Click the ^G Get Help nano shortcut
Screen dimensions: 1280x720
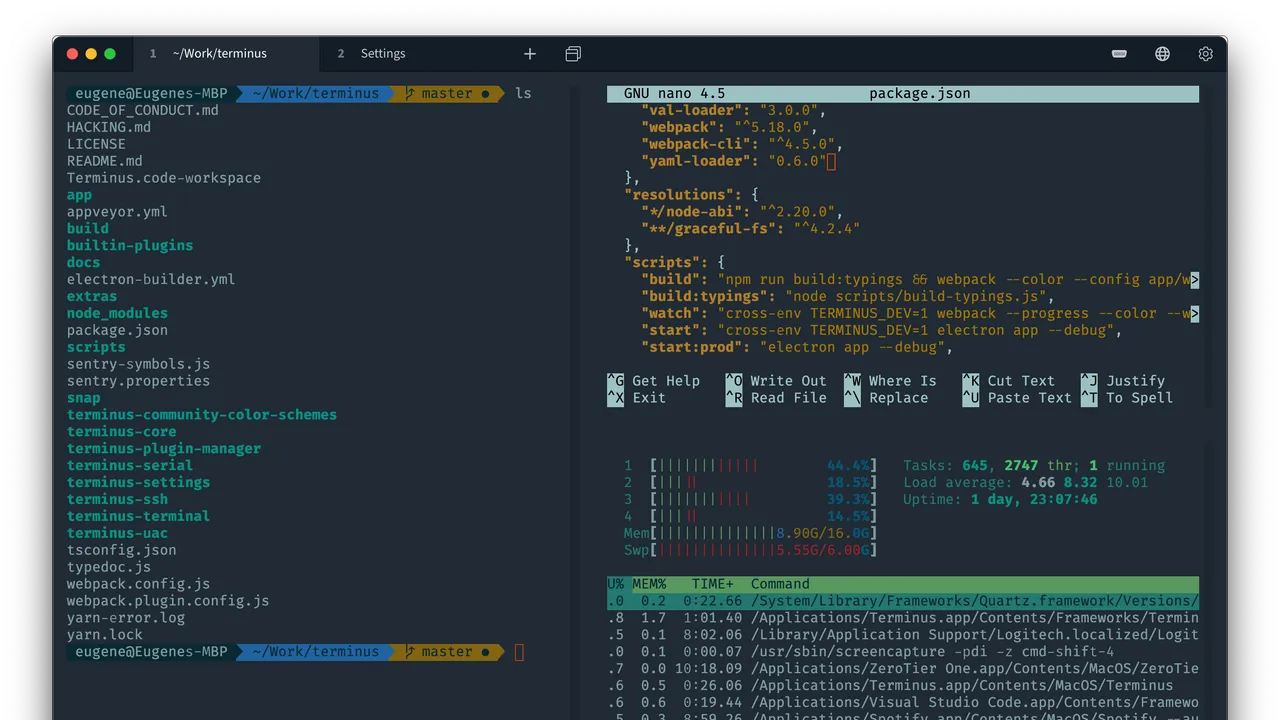pyautogui.click(x=653, y=381)
